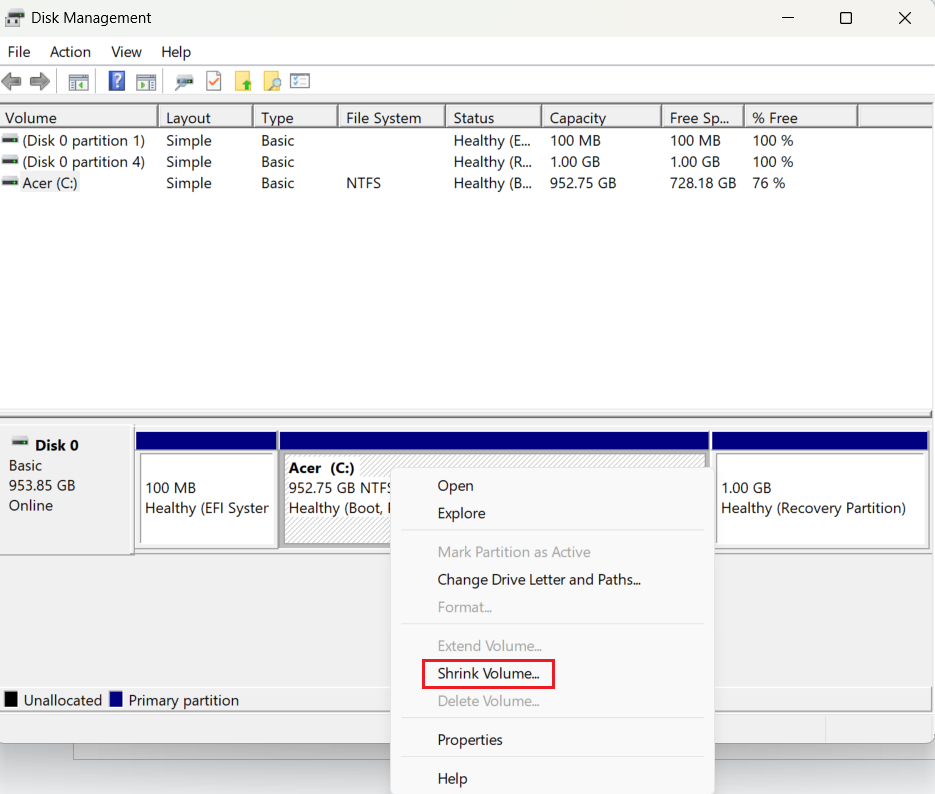Viewport: 935px width, 794px height.
Task: Click the blue Help icon in the toolbar
Action: pos(117,81)
